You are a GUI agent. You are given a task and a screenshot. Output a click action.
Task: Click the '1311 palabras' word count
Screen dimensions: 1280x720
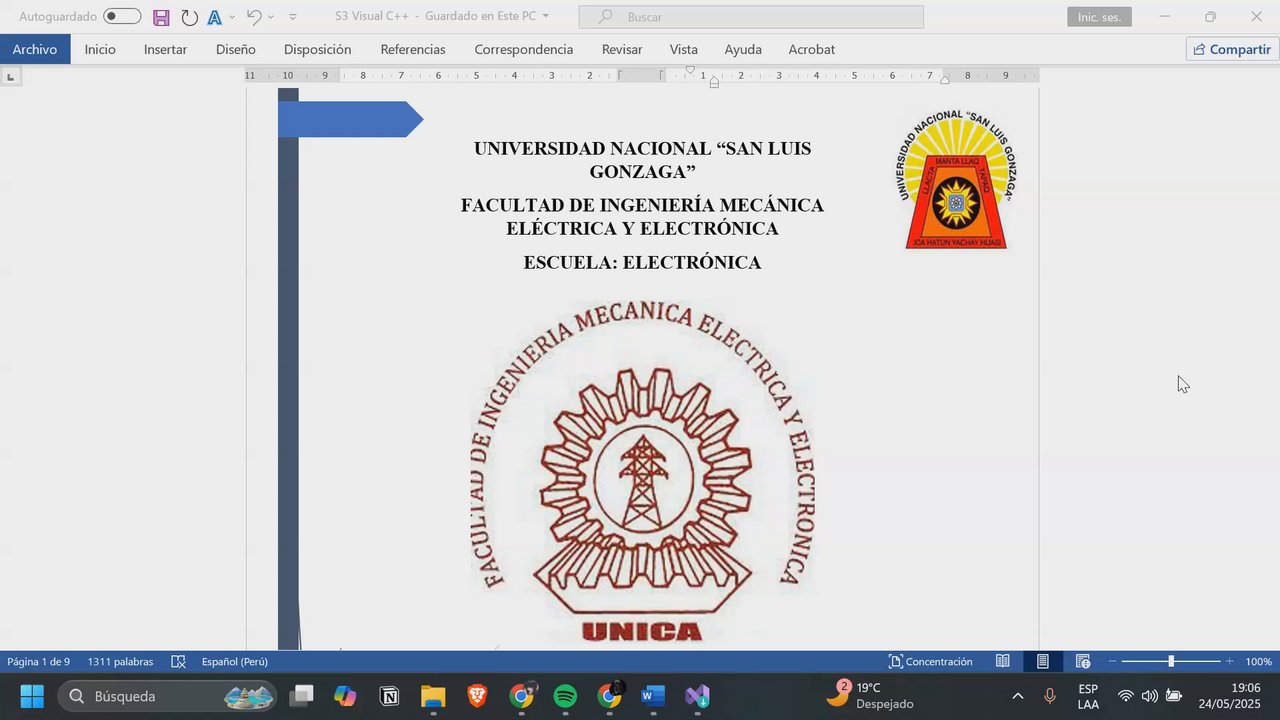(x=120, y=662)
